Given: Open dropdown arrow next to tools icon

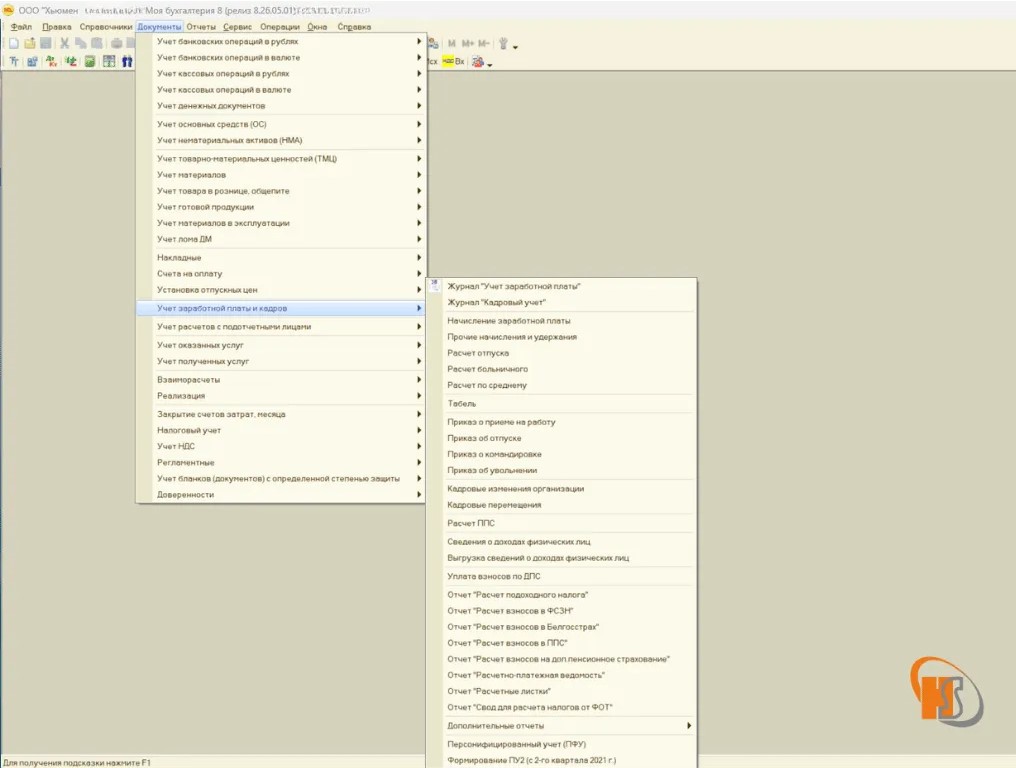Looking at the screenshot, I should tap(515, 47).
